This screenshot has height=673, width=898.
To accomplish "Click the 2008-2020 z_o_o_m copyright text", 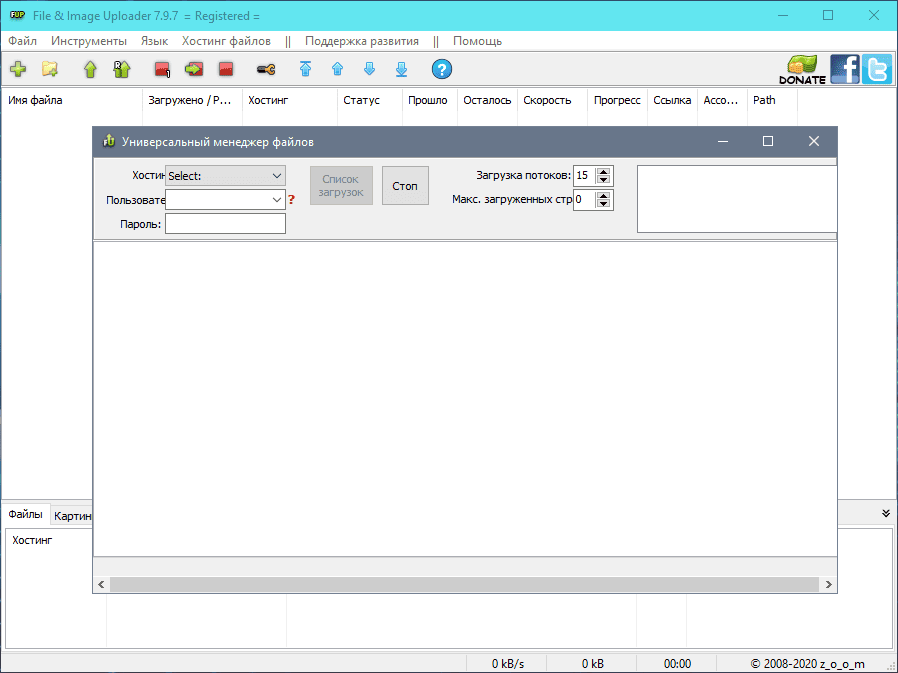I will [808, 663].
